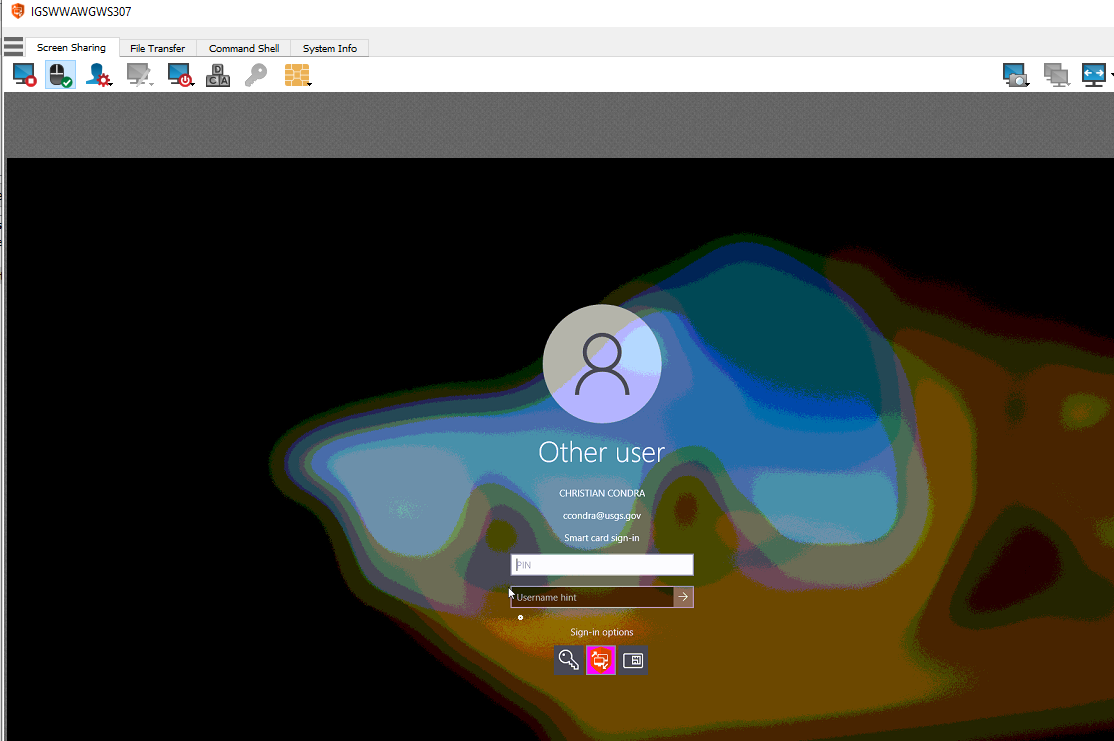Viewport: 1114px width, 741px height.
Task: Open the user privacy settings dropdown
Action: (x=99, y=75)
